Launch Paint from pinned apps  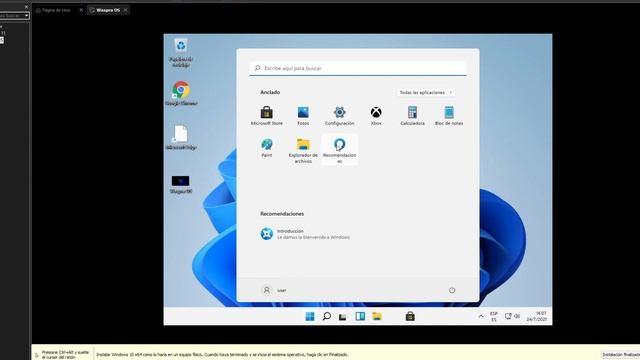click(x=267, y=148)
